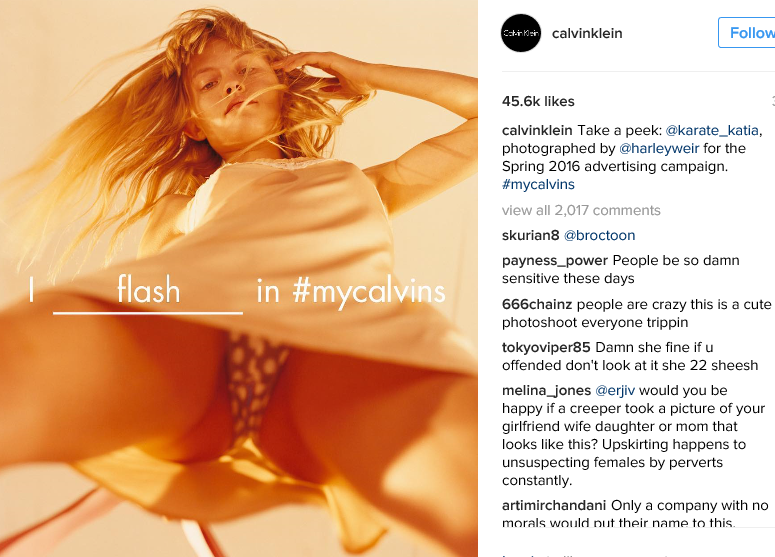Click the Log in link below comments
The height and width of the screenshot is (557, 775).
click(x=518, y=555)
